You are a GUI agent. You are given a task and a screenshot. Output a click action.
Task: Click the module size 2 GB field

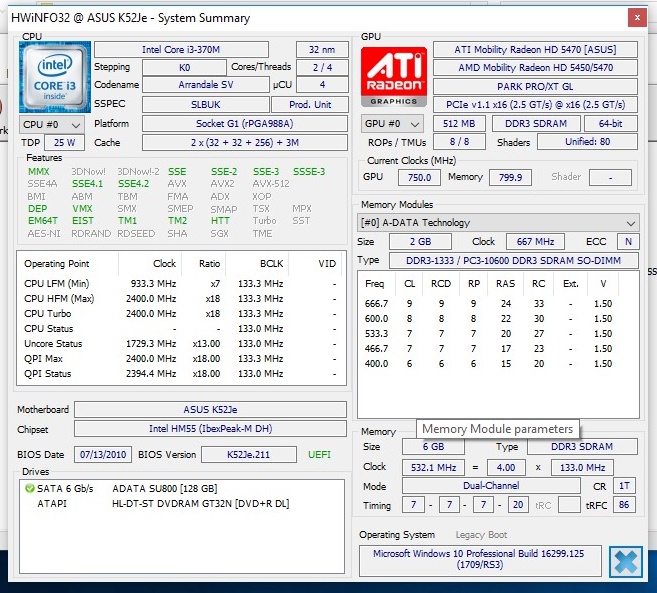pyautogui.click(x=420, y=241)
